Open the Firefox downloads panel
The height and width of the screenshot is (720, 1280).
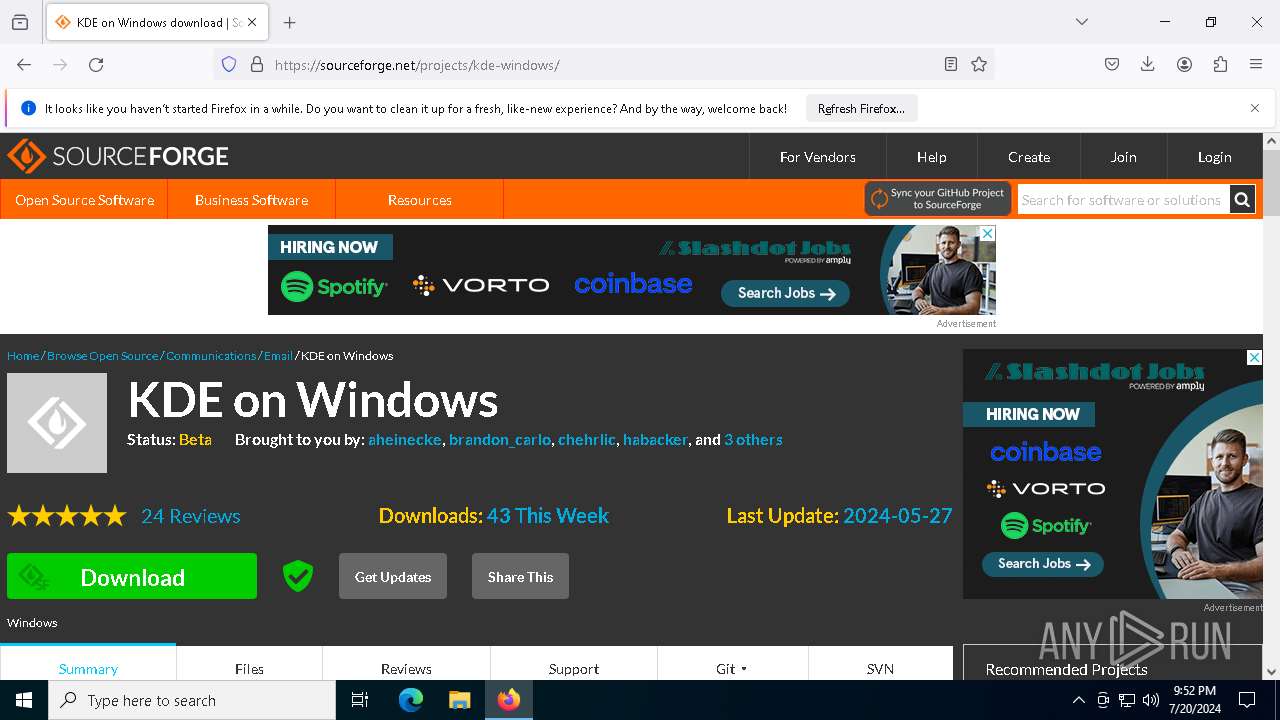[x=1148, y=65]
